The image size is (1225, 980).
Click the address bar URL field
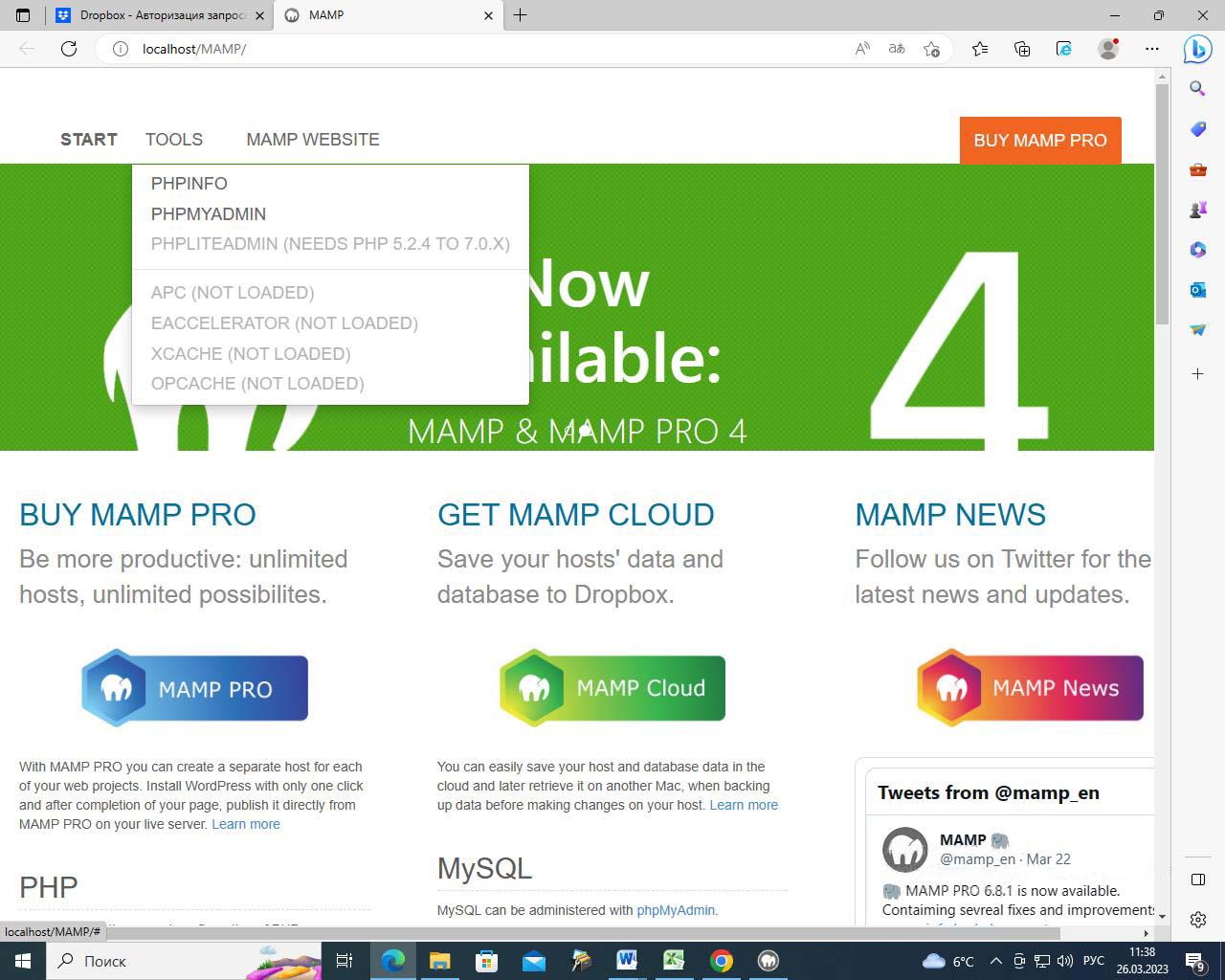pos(479,49)
